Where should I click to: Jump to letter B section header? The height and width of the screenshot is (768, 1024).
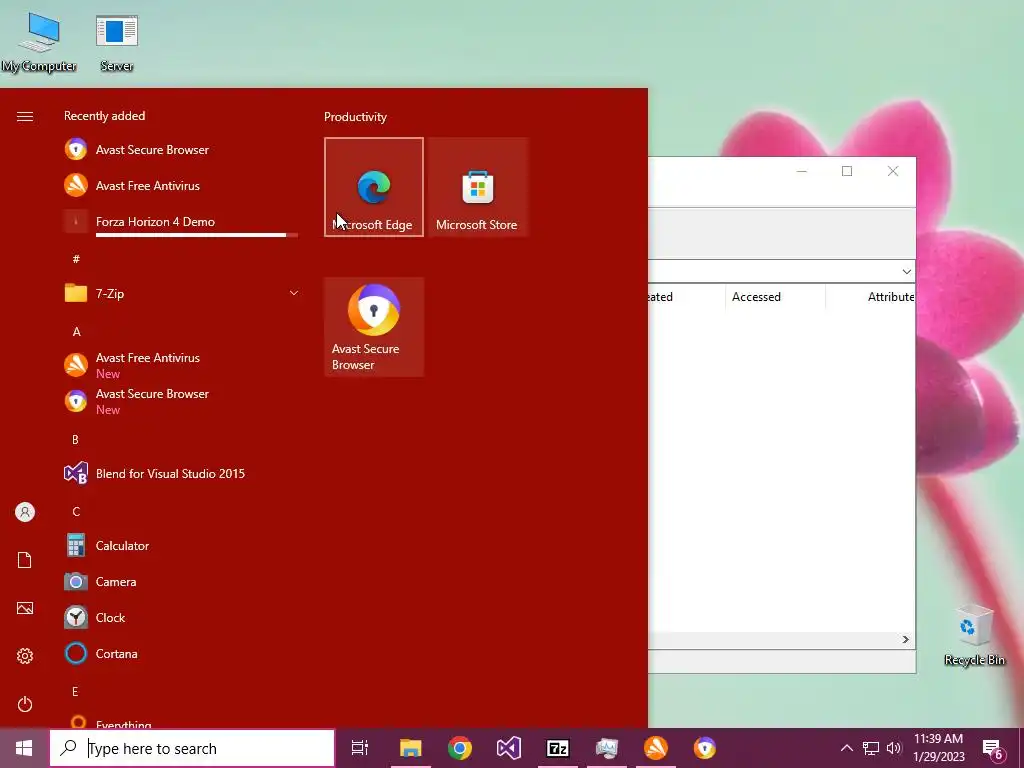tap(75, 440)
